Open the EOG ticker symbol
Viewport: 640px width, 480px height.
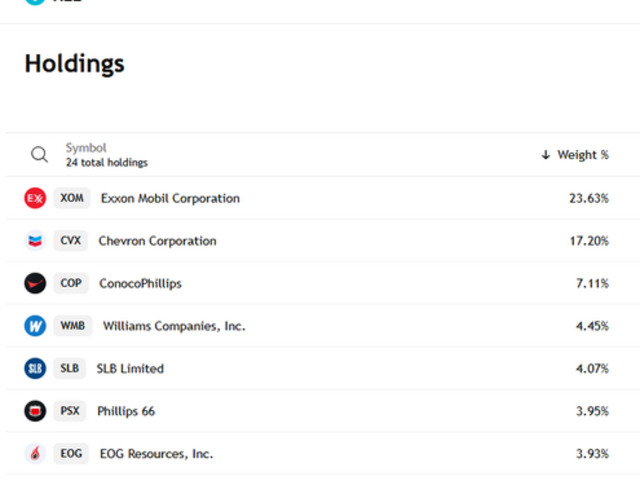tap(71, 454)
